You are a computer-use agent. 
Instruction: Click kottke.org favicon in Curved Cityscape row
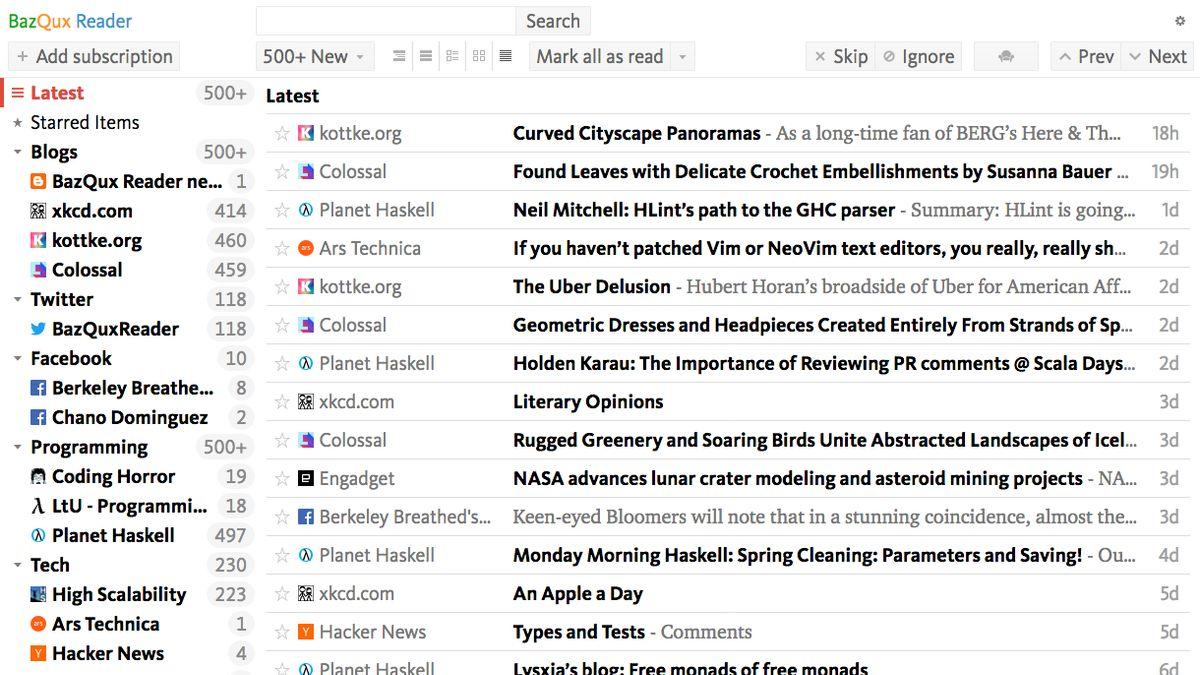point(306,133)
